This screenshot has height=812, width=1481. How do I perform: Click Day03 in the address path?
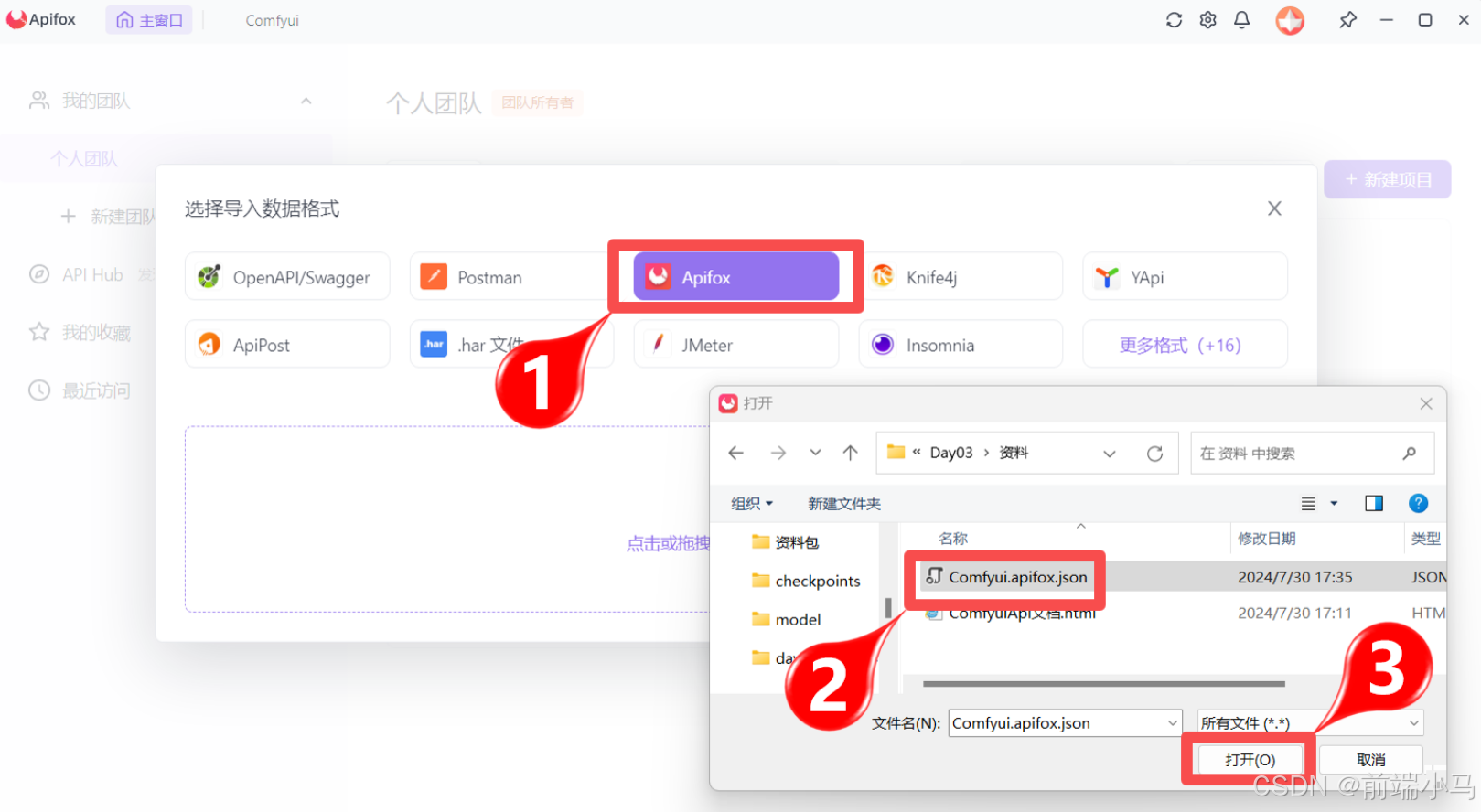pyautogui.click(x=951, y=453)
